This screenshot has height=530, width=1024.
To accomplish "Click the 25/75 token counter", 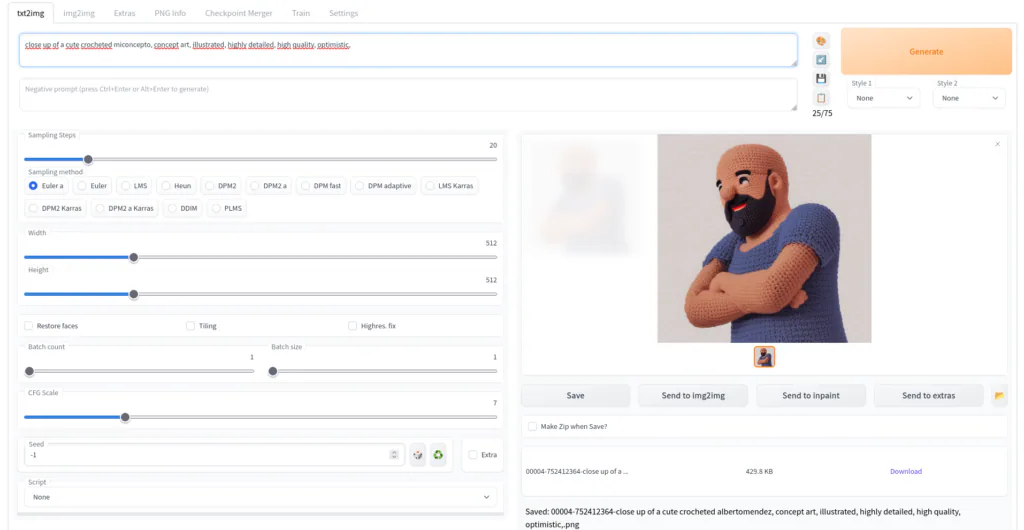I will coord(822,113).
